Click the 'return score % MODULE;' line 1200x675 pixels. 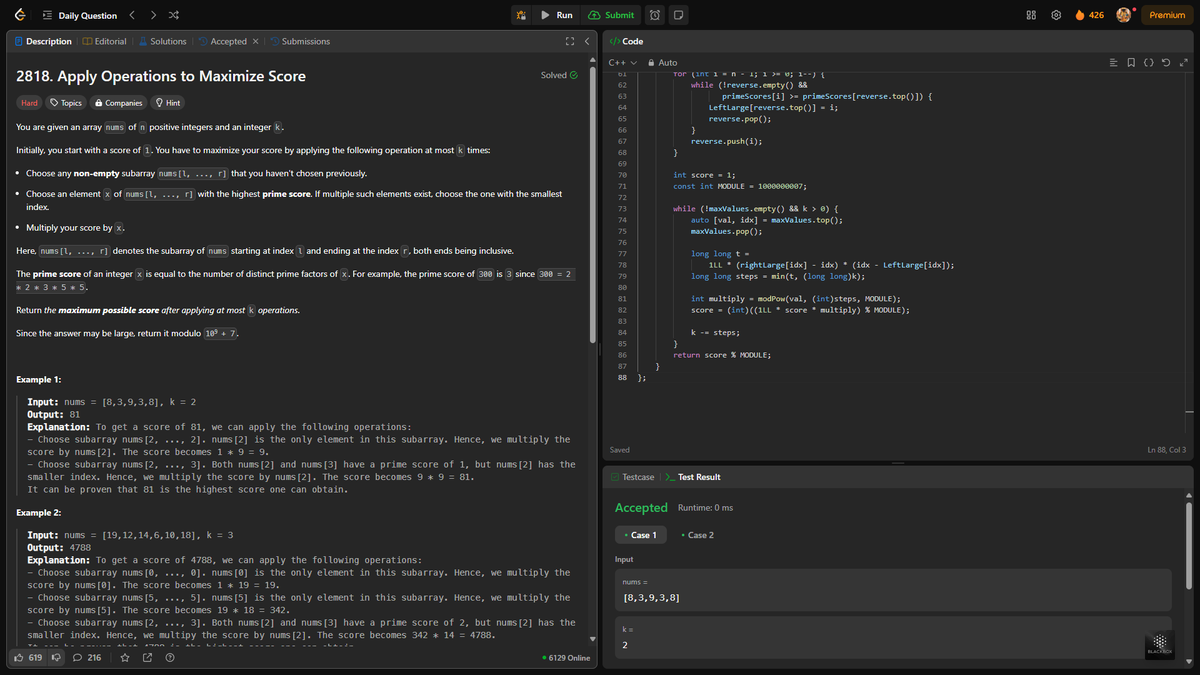(x=722, y=355)
